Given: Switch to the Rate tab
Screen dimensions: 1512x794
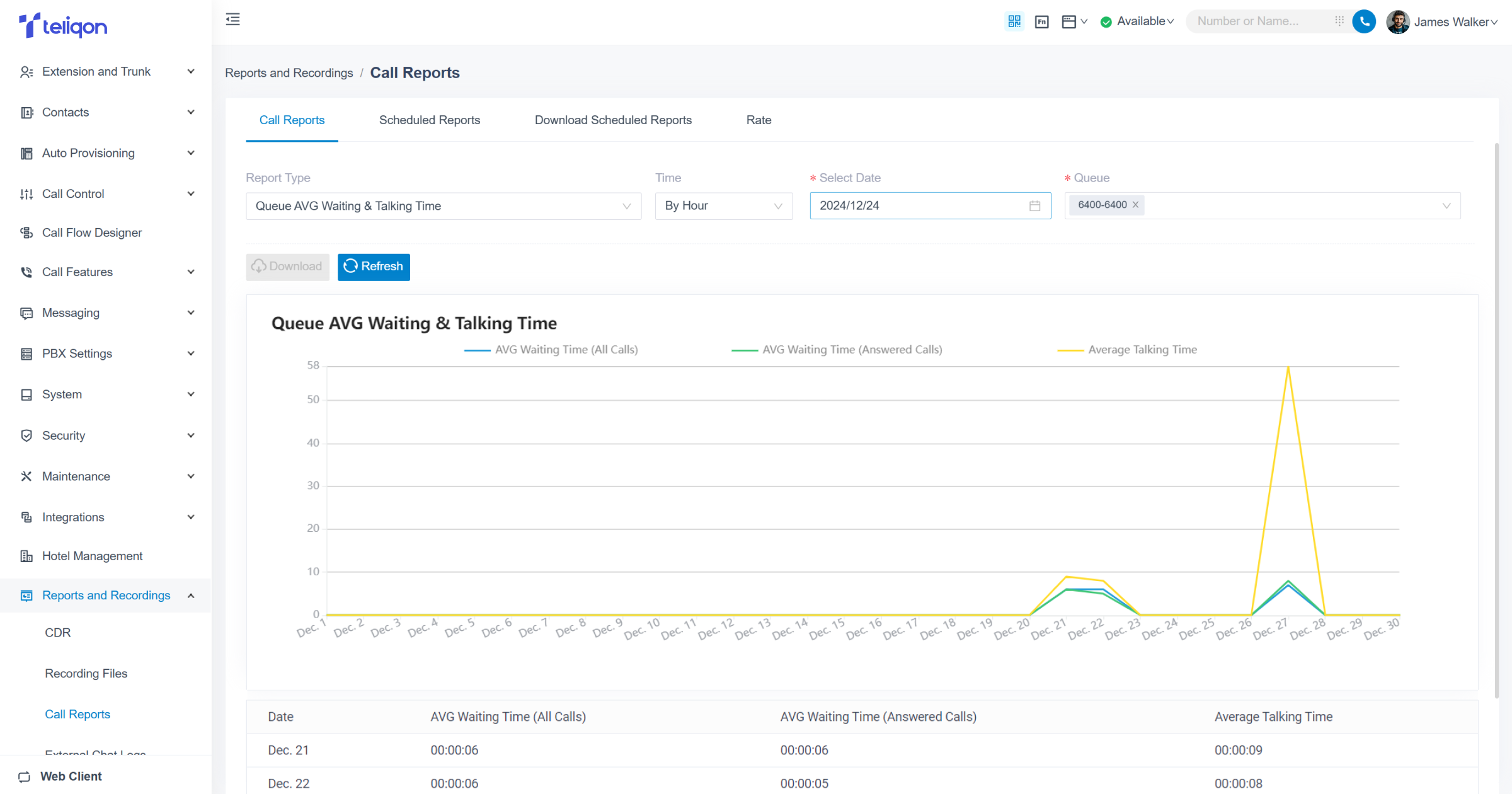Looking at the screenshot, I should 759,120.
